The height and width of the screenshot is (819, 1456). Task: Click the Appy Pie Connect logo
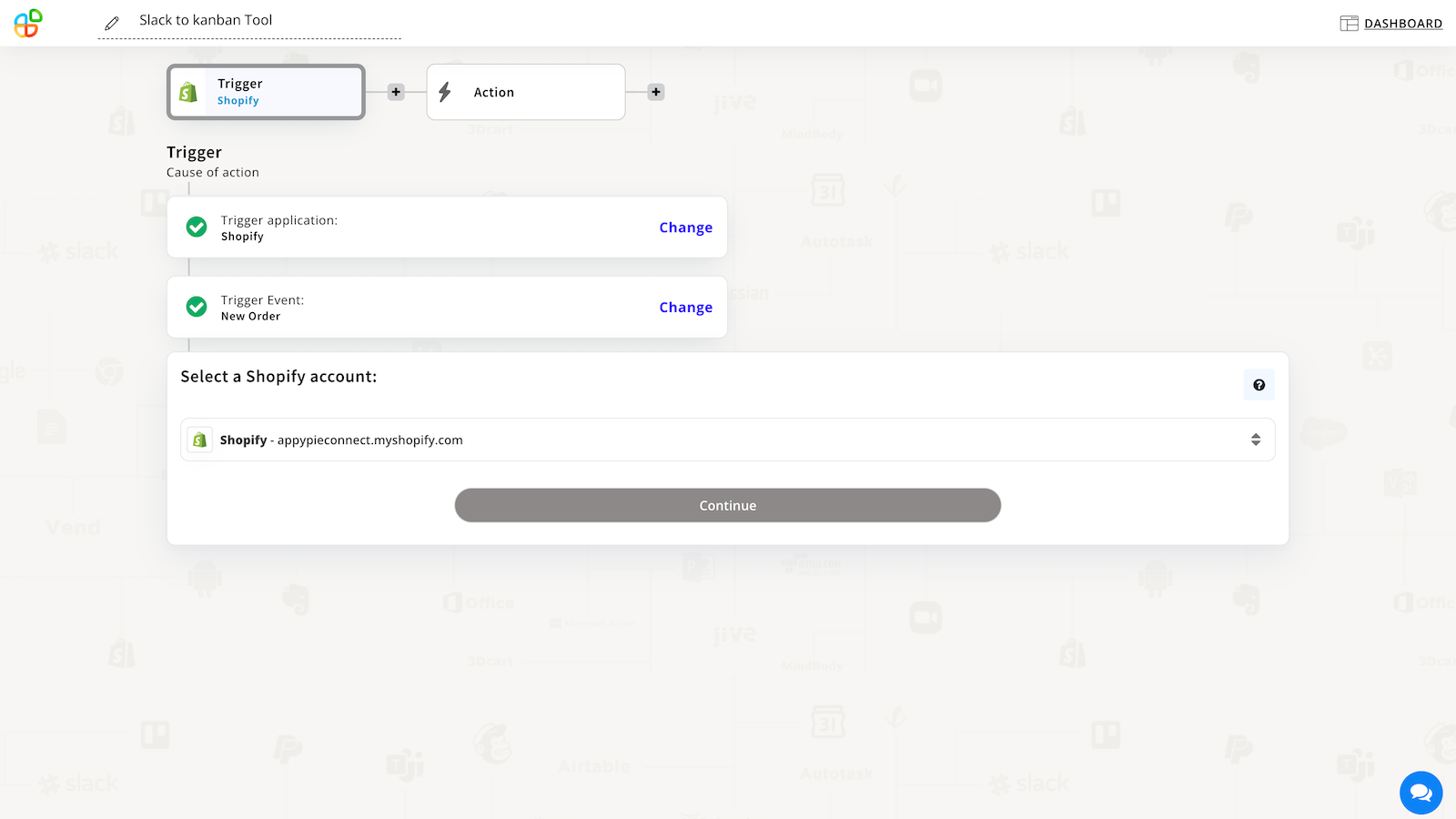tap(28, 23)
